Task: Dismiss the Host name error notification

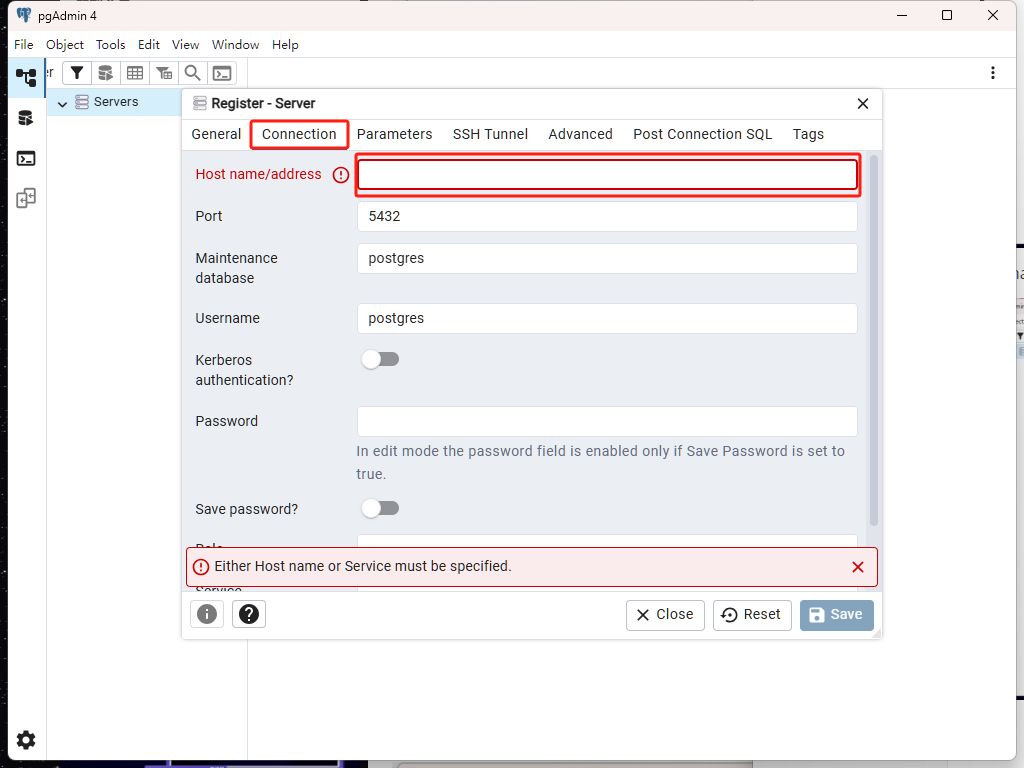Action: (858, 566)
